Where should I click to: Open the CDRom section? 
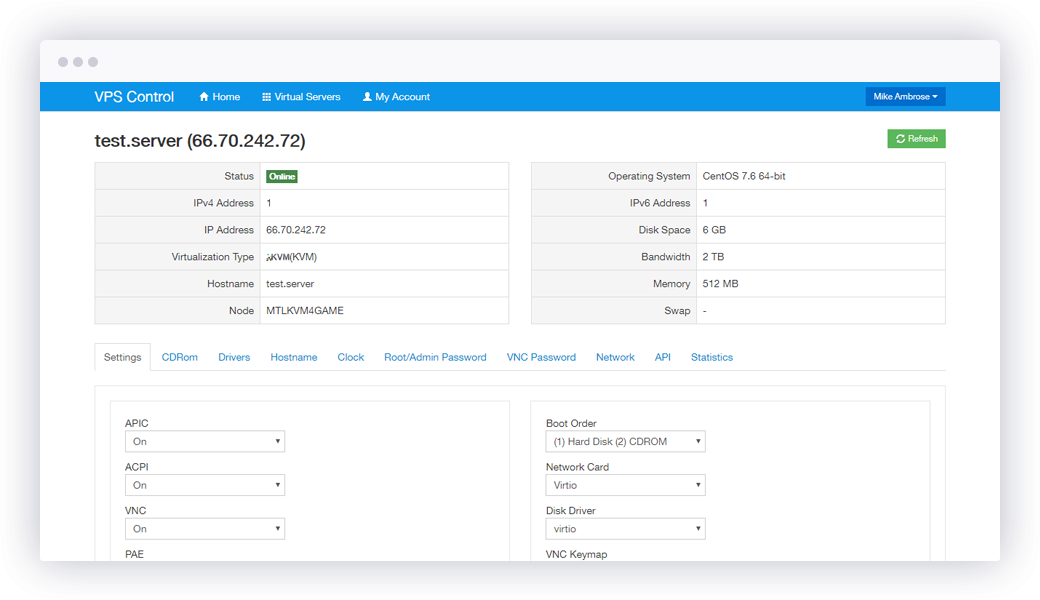(179, 357)
